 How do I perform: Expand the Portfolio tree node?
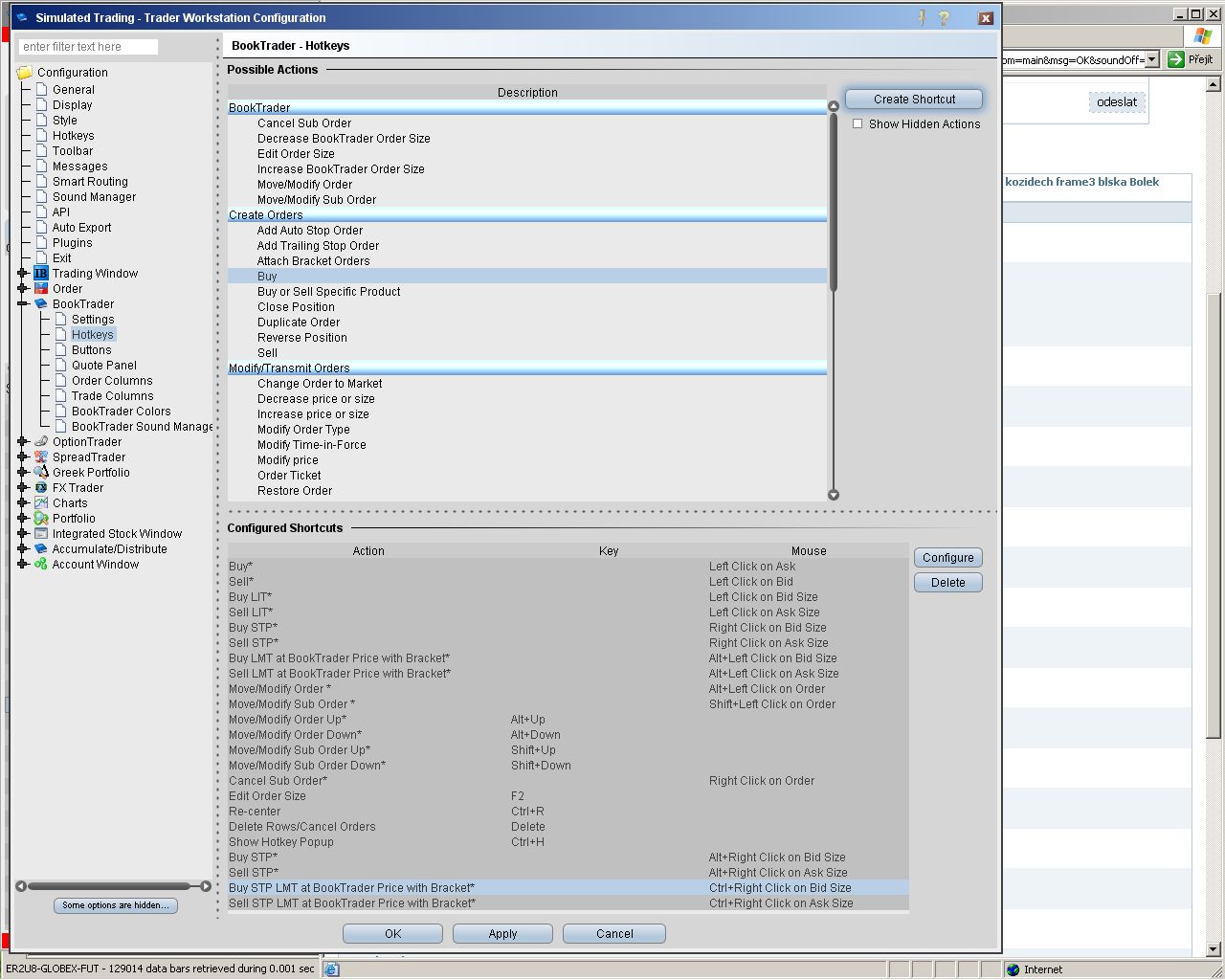23,519
